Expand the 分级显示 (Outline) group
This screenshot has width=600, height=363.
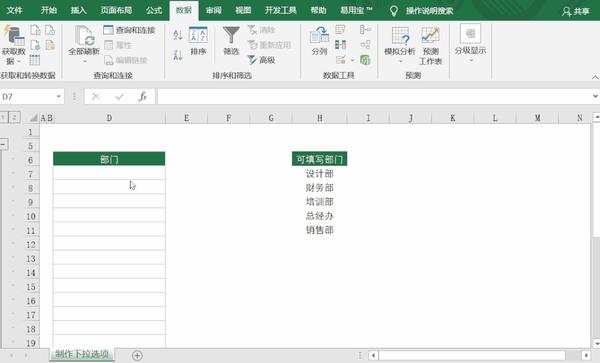[x=470, y=44]
